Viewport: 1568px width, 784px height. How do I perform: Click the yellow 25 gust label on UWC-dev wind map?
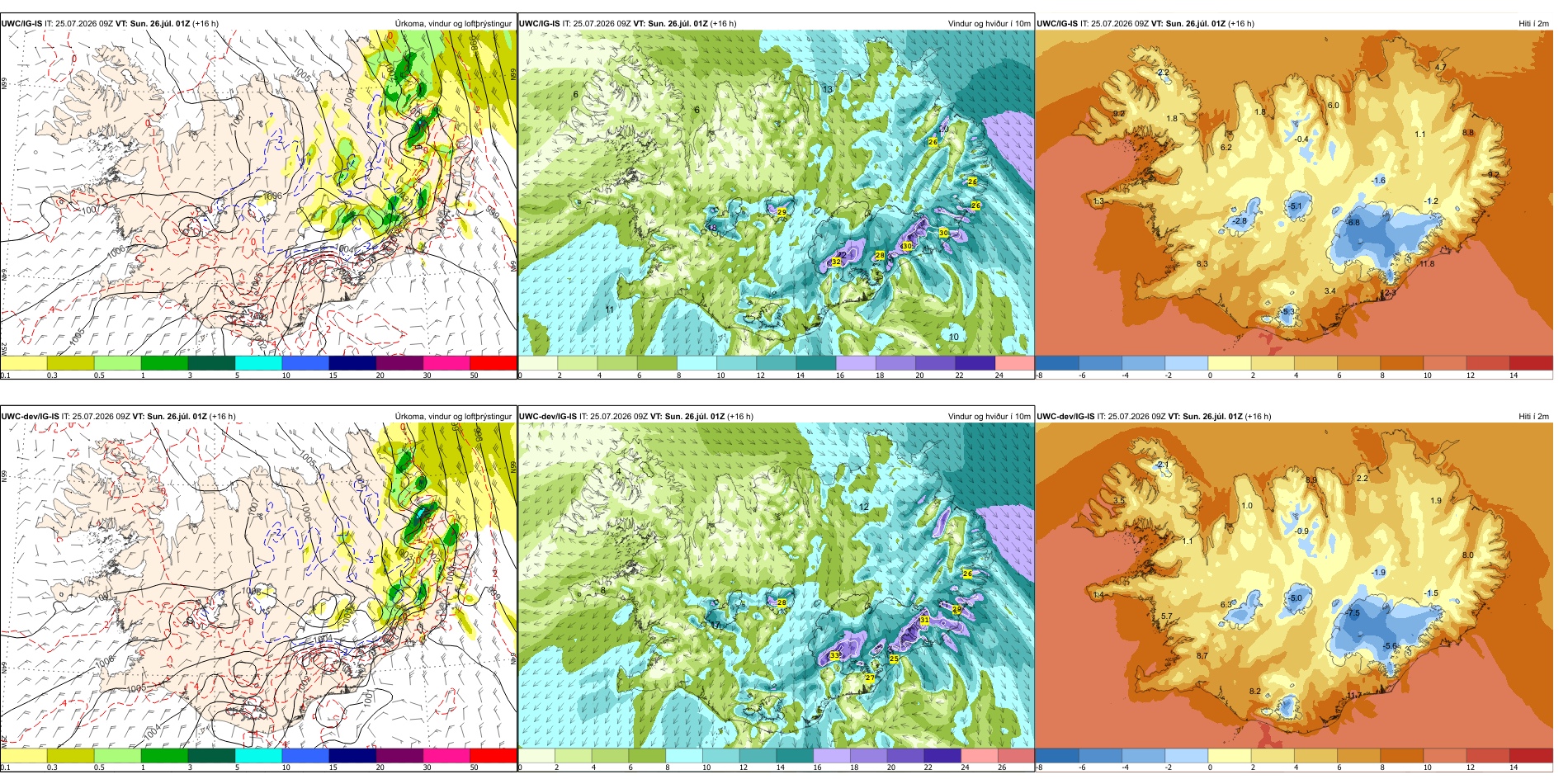click(894, 659)
